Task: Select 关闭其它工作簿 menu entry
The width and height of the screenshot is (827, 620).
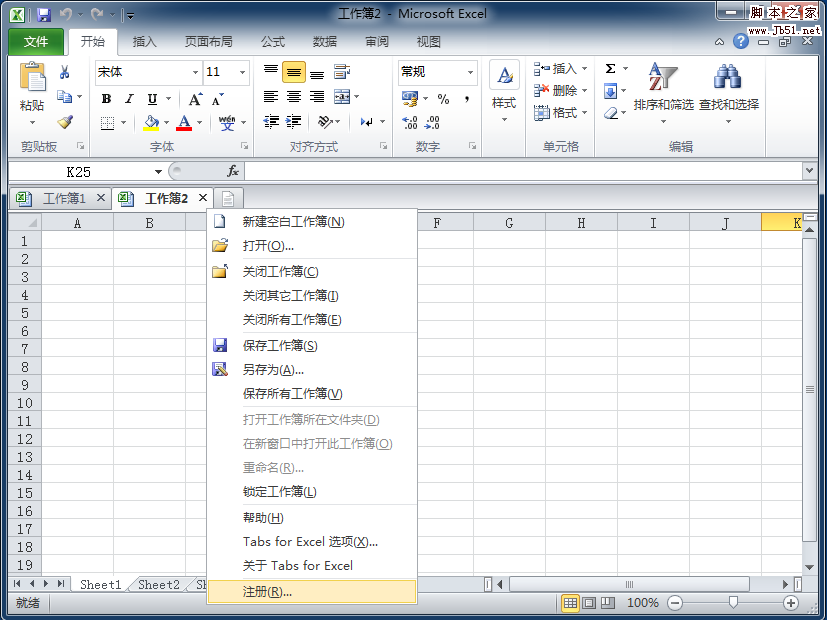Action: 312,296
